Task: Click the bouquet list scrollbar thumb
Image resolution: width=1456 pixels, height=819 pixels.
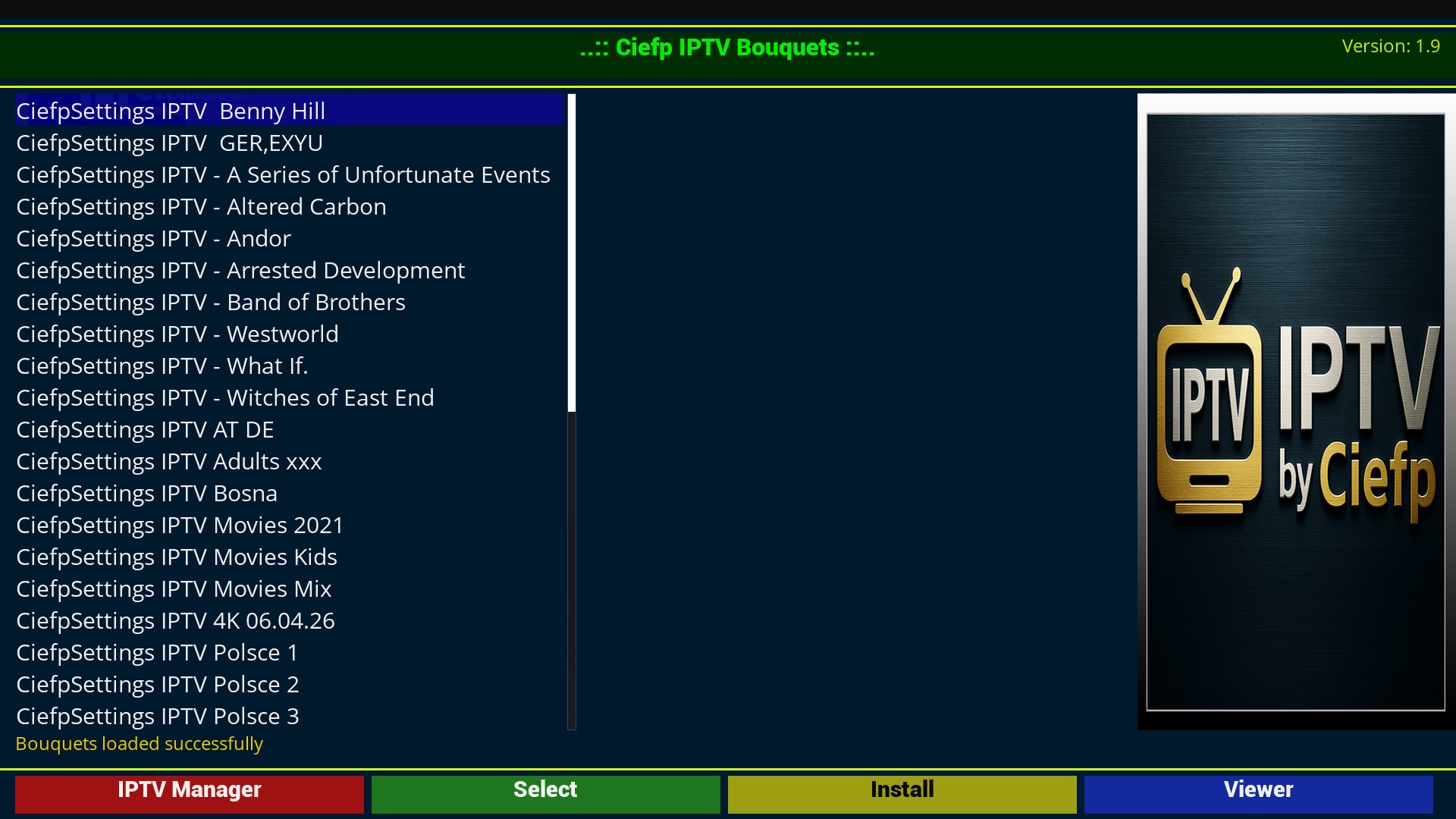Action: (x=572, y=253)
